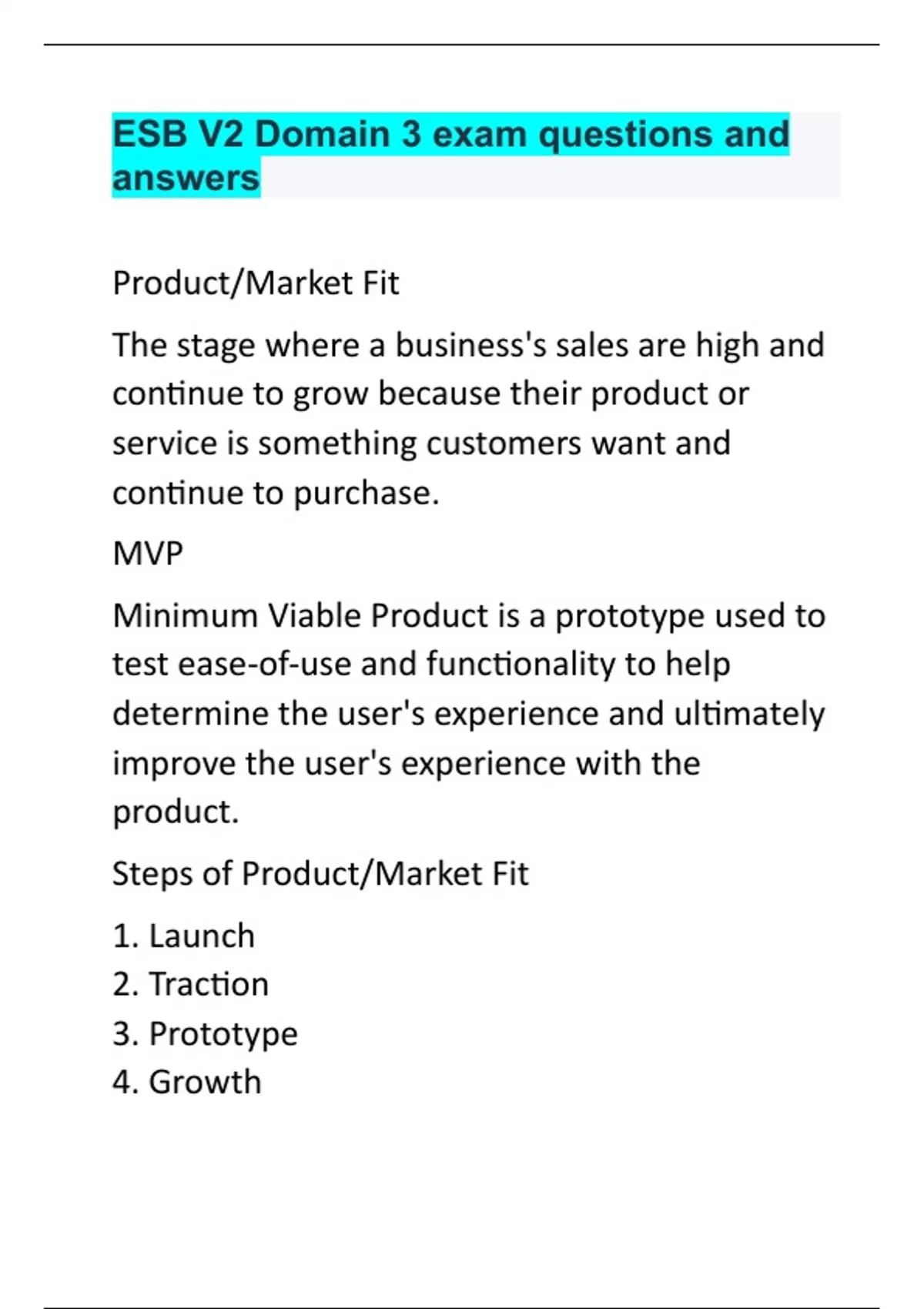The width and height of the screenshot is (924, 1309).
Task: Click list item '1. Launch'
Action: (x=183, y=936)
